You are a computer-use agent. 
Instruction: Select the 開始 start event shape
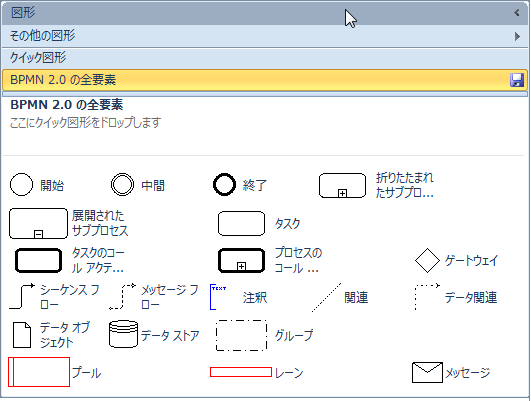click(22, 185)
